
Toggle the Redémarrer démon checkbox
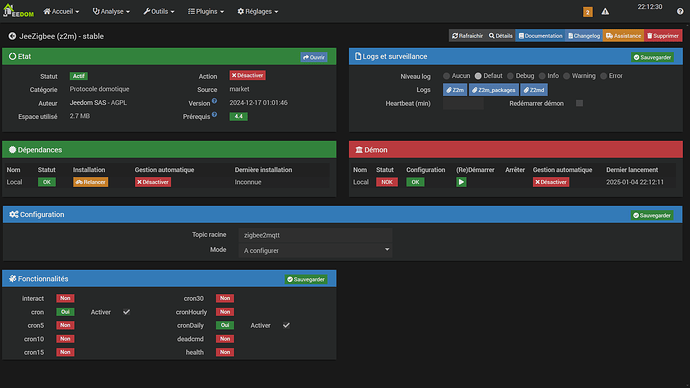click(x=579, y=103)
